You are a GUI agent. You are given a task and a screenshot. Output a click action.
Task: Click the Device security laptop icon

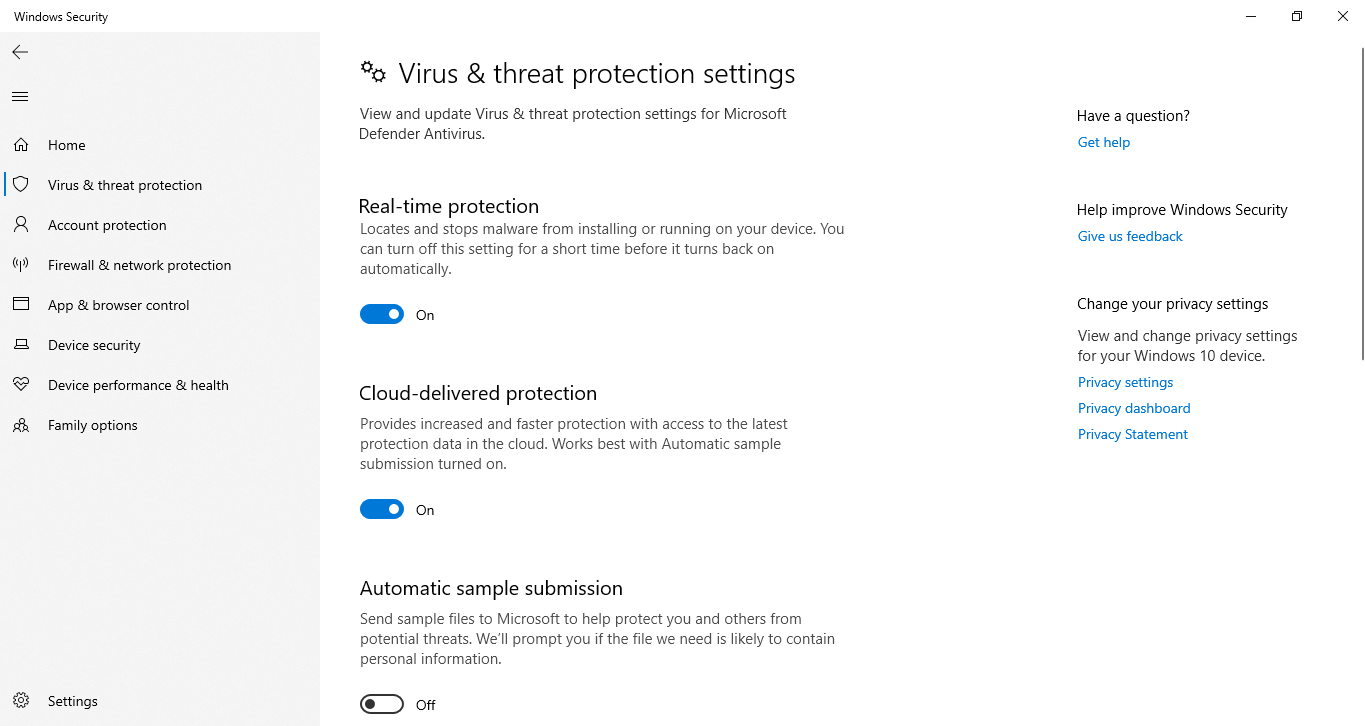click(x=21, y=345)
